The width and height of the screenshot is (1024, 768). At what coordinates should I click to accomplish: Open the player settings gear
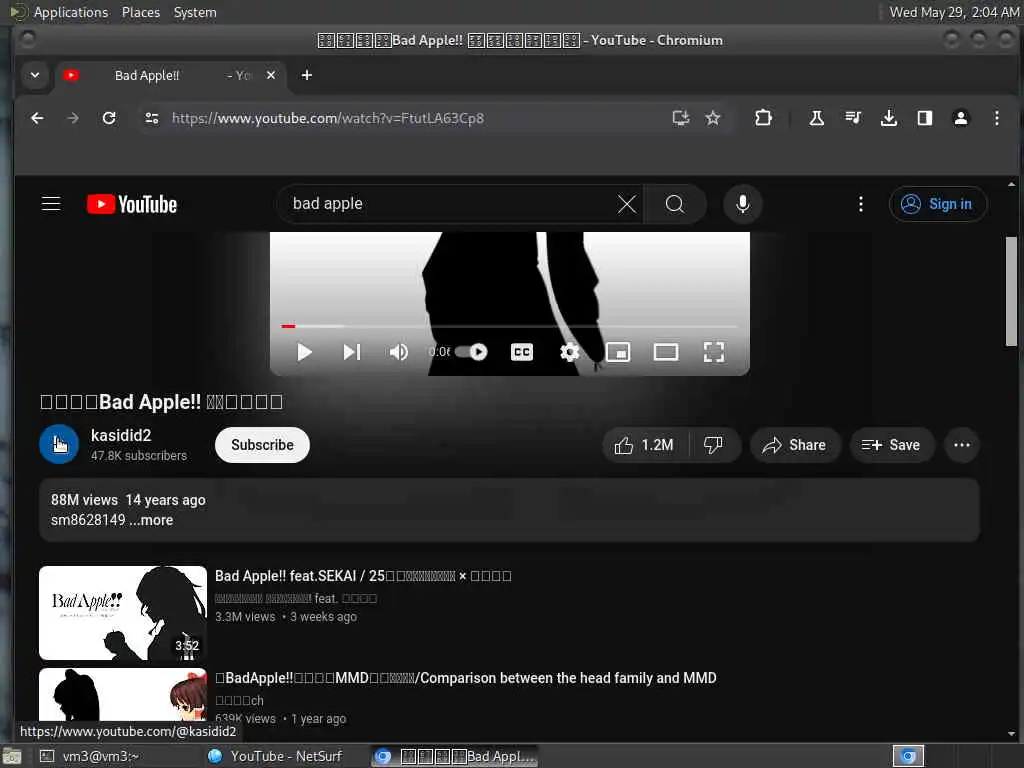click(569, 352)
